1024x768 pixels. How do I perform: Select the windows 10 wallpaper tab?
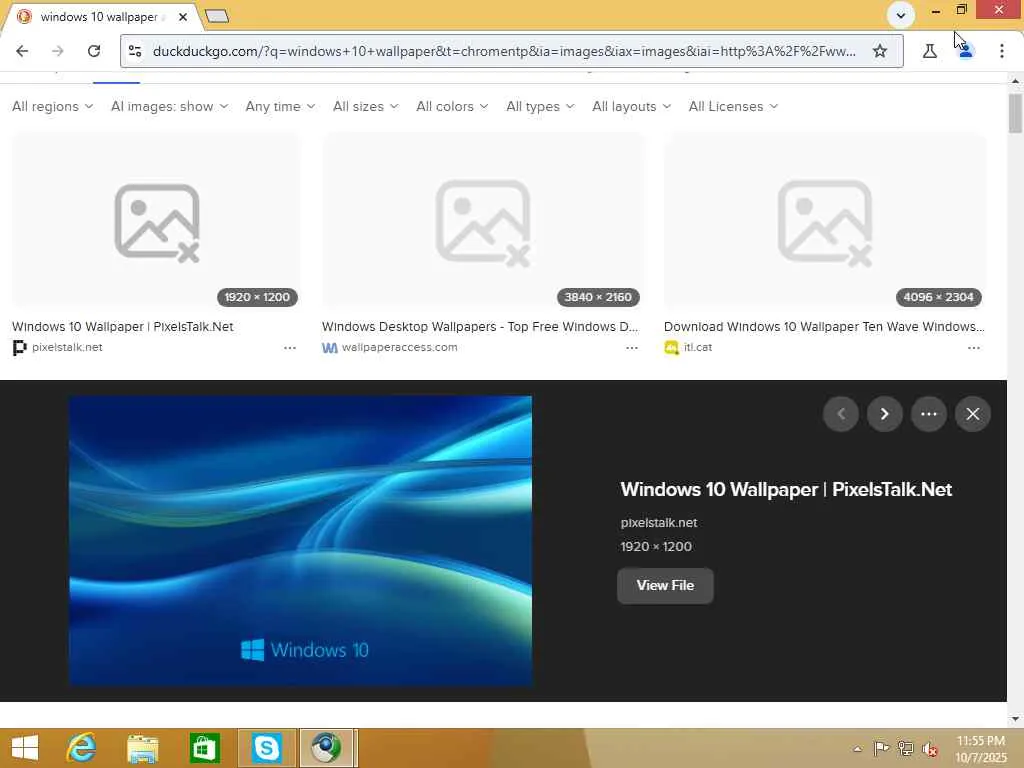(101, 17)
